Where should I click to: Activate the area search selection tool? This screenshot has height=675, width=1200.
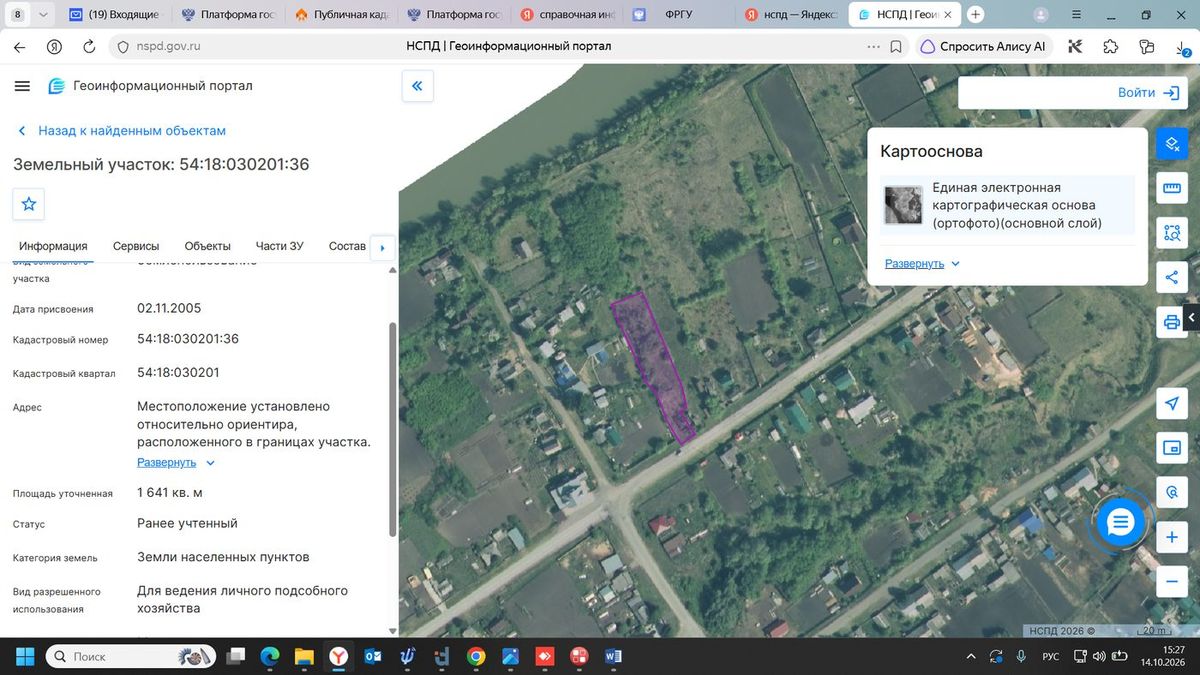pos(1172,233)
